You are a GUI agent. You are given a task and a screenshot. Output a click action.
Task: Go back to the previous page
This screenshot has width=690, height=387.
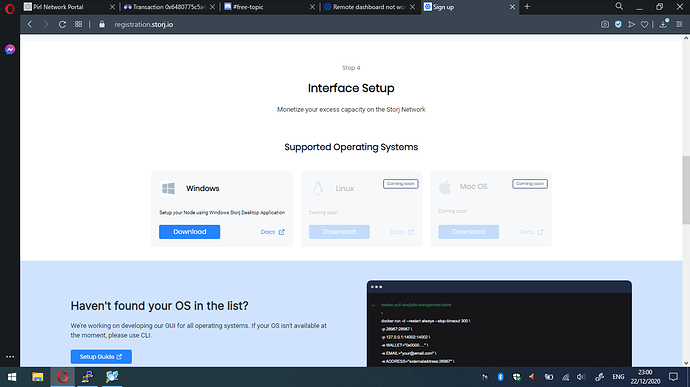click(30, 24)
